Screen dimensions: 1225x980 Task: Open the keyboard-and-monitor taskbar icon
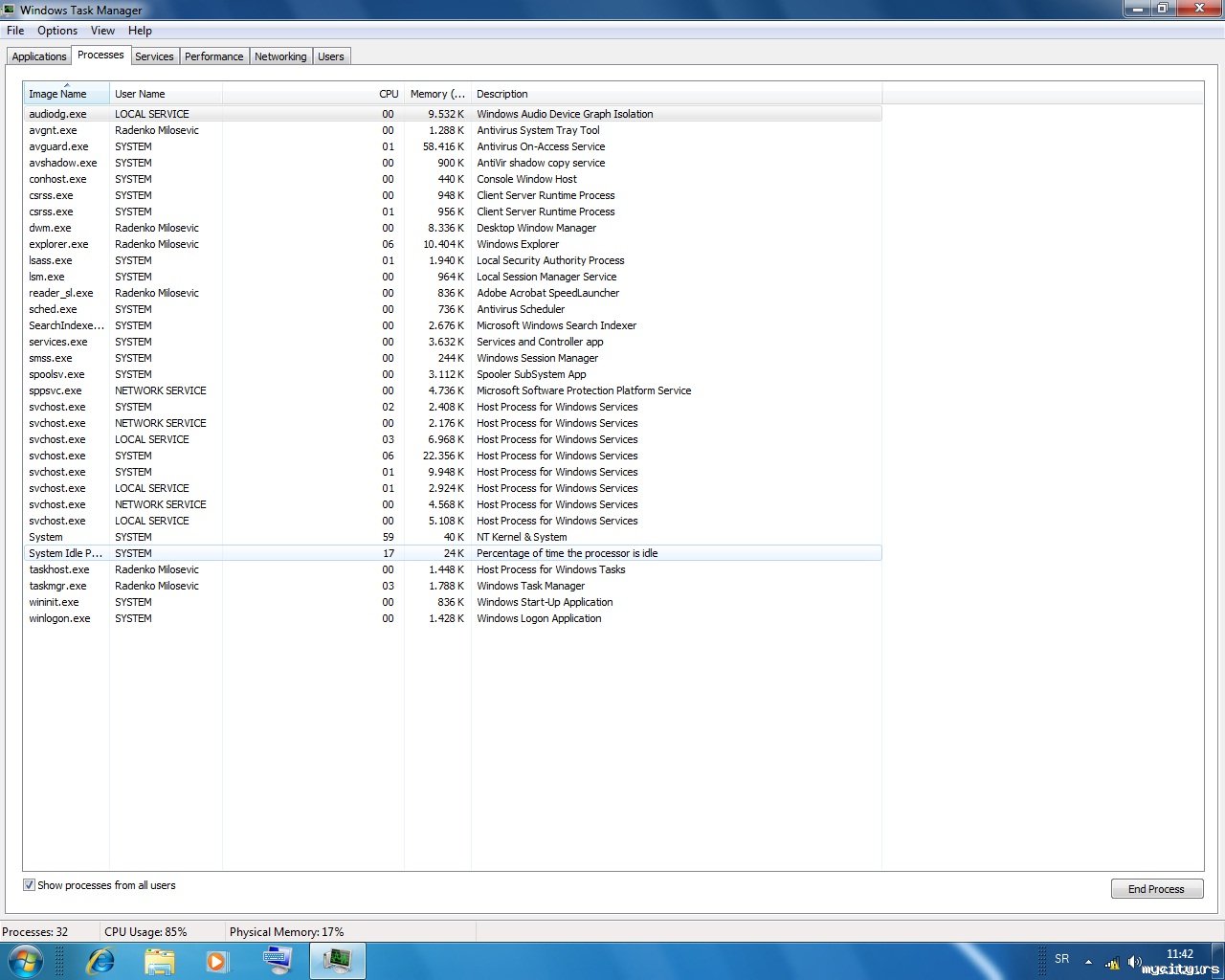coord(278,961)
